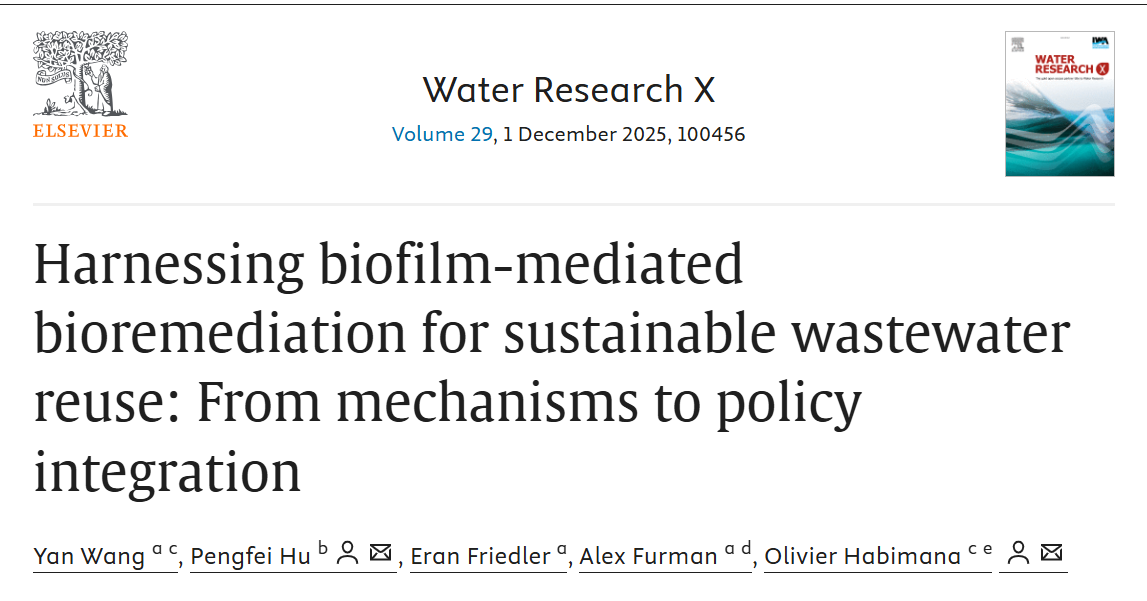This screenshot has width=1147, height=601.
Task: Click author name Eran Friedler
Action: (482, 556)
